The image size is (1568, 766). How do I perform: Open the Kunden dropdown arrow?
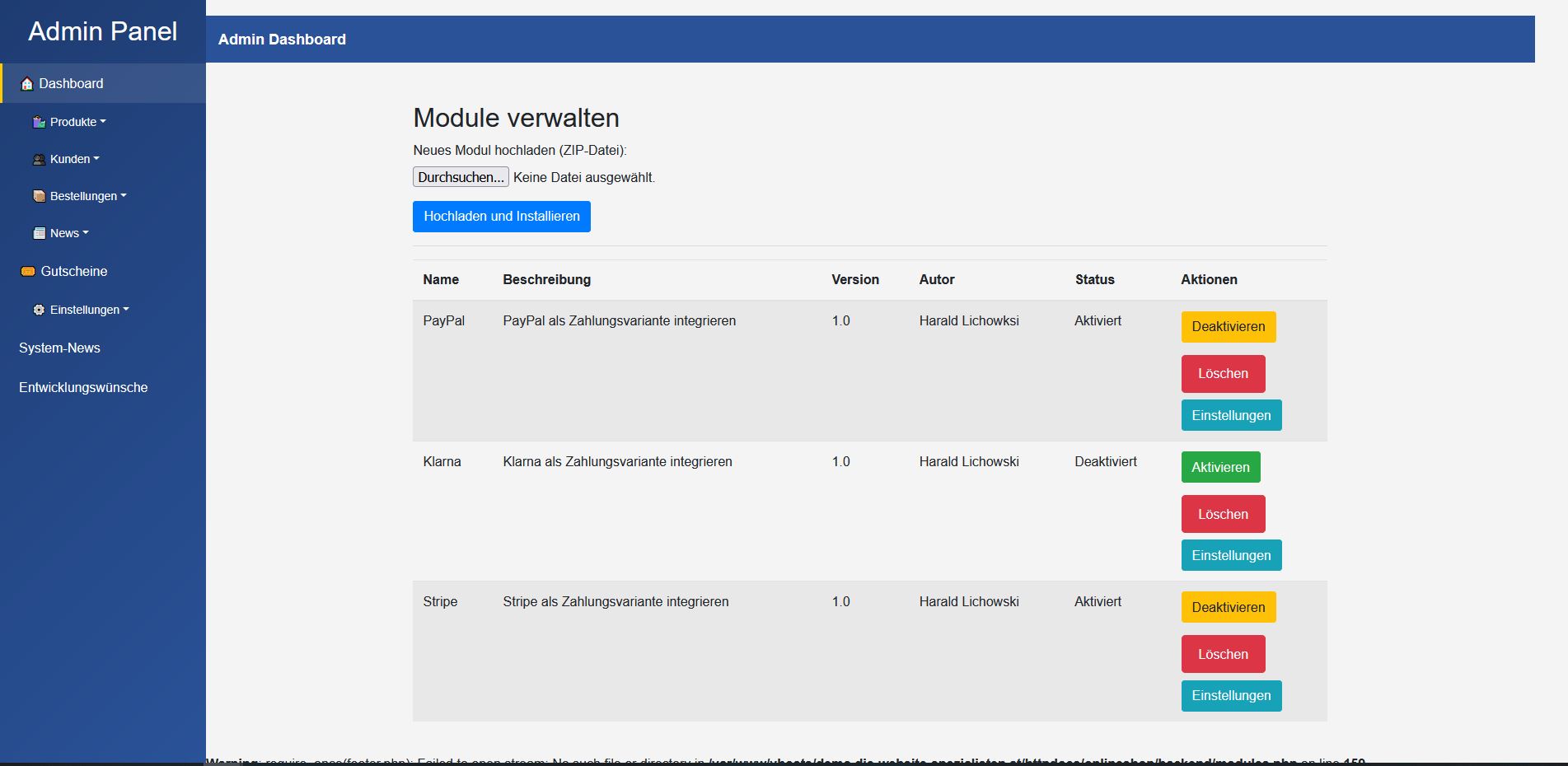tap(96, 159)
